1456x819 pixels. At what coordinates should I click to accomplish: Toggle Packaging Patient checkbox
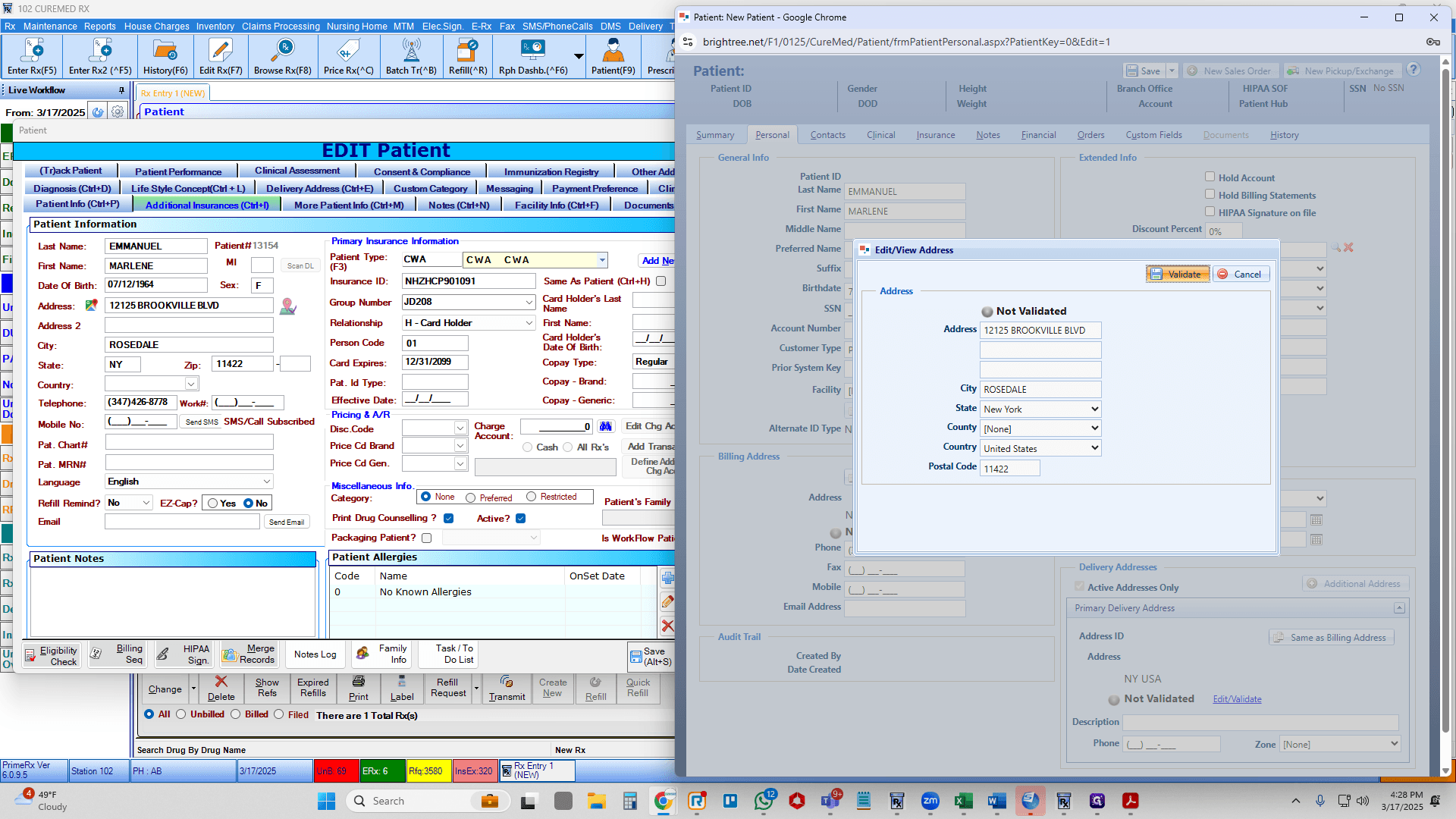pos(427,538)
